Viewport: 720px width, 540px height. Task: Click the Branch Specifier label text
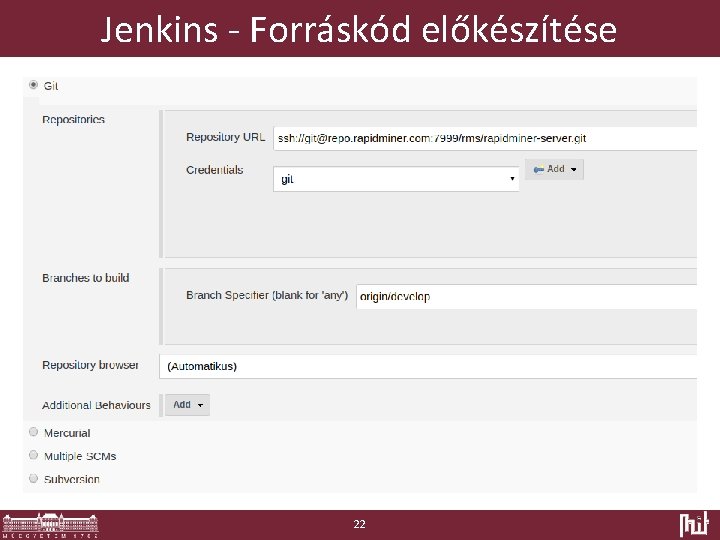[x=267, y=295]
